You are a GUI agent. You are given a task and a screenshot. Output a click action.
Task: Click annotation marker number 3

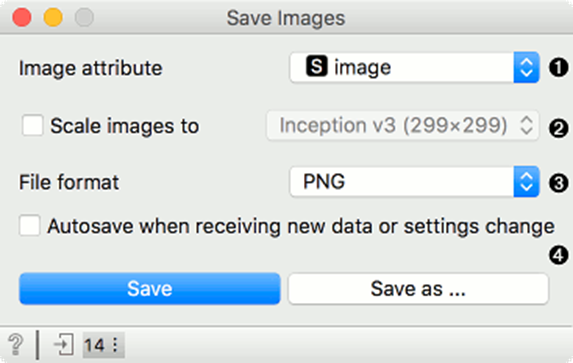point(558,183)
